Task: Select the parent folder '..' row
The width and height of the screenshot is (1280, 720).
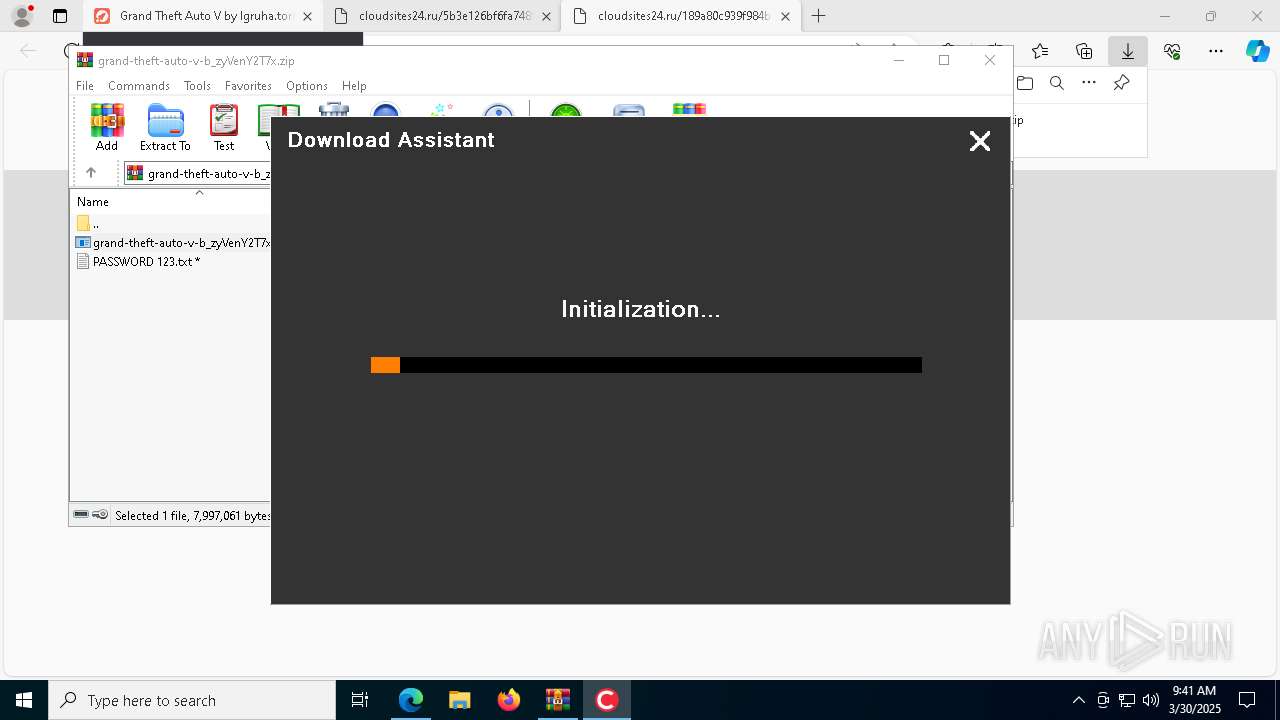Action: [x=171, y=224]
